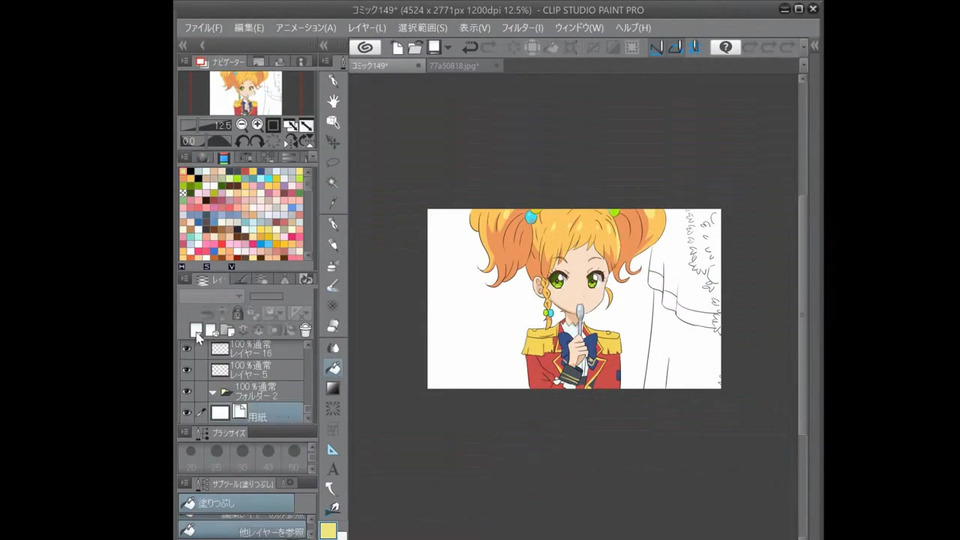Select the Fill bucket tool in toolbar
Viewport: 960px width, 540px height.
(x=333, y=367)
